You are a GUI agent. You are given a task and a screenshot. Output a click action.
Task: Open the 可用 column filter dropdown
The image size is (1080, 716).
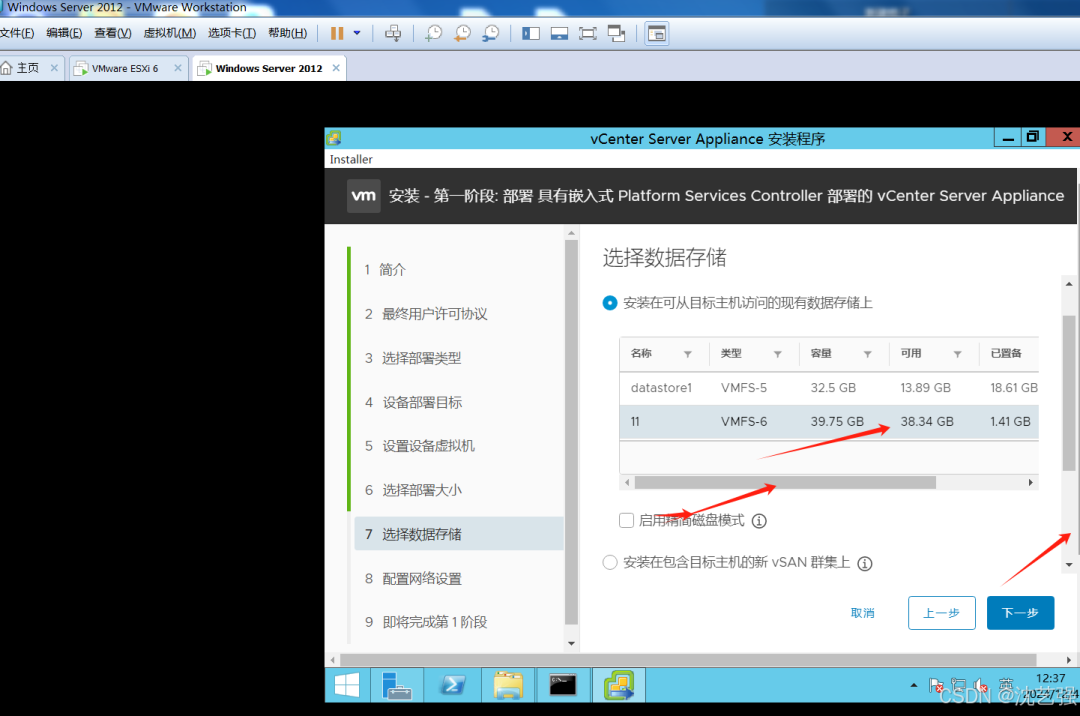tap(957, 354)
